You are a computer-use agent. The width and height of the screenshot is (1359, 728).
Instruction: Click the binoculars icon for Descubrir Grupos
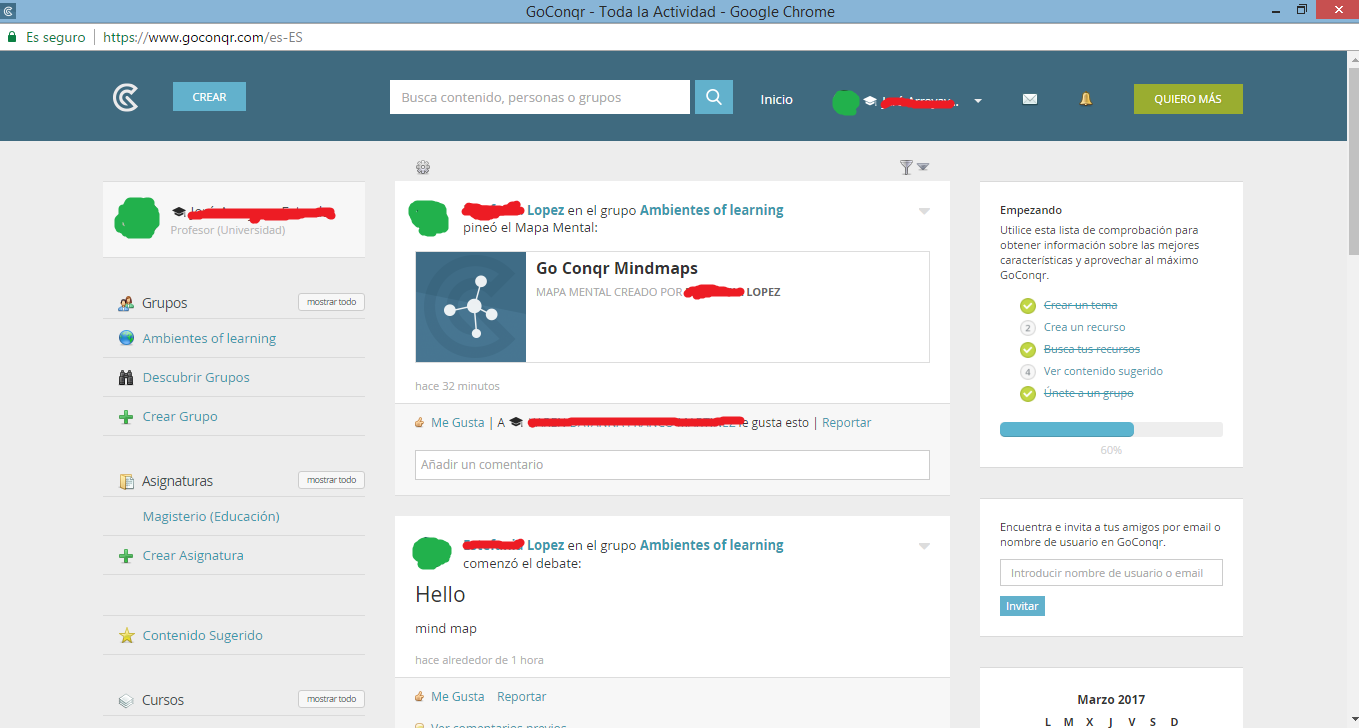point(126,377)
